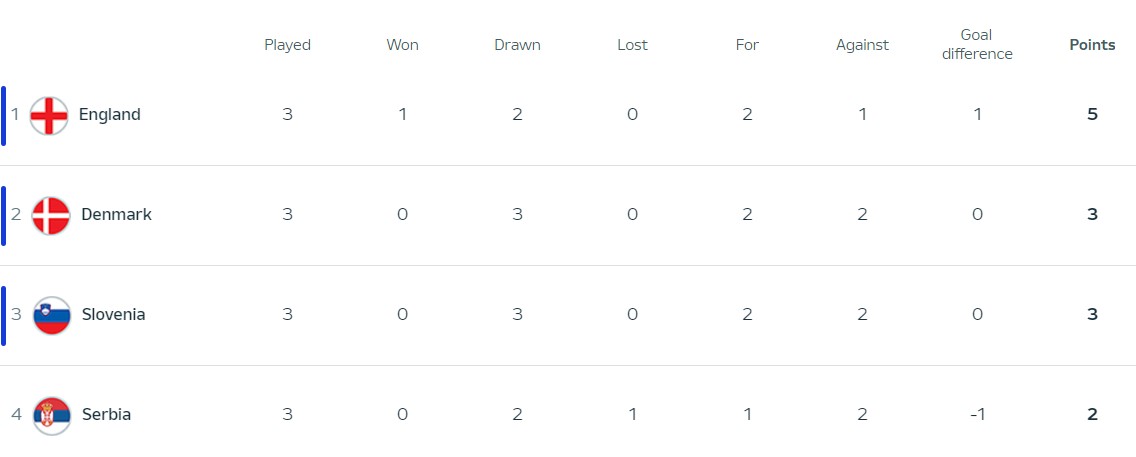
Task: Click the Won column header
Action: 402,45
